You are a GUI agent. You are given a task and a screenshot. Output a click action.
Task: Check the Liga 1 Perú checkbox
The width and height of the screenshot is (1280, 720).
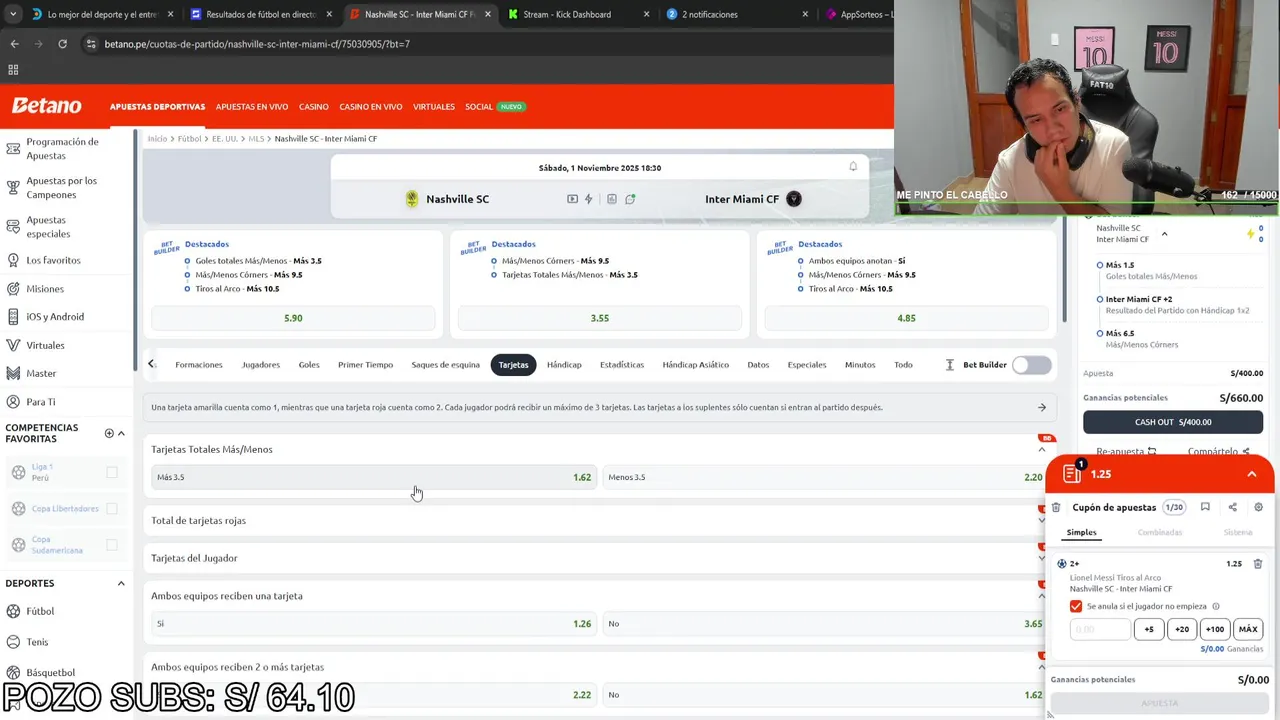[112, 472]
